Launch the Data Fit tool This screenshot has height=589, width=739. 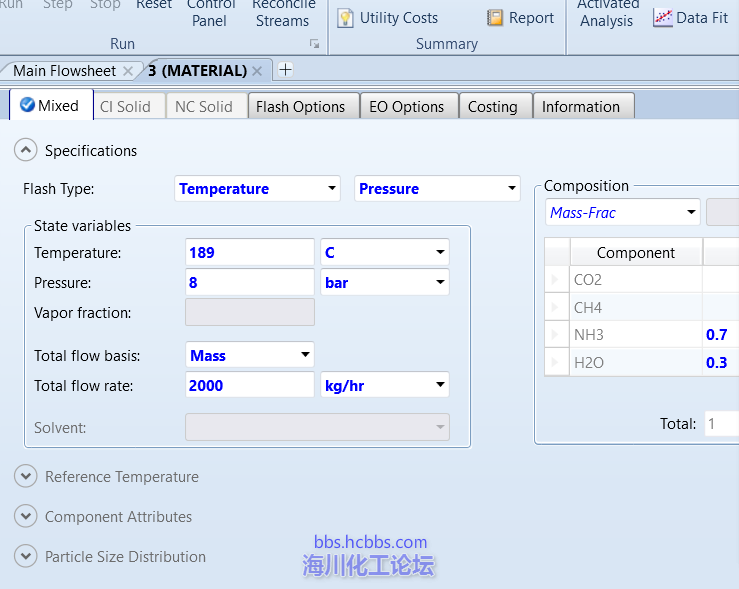pos(691,18)
